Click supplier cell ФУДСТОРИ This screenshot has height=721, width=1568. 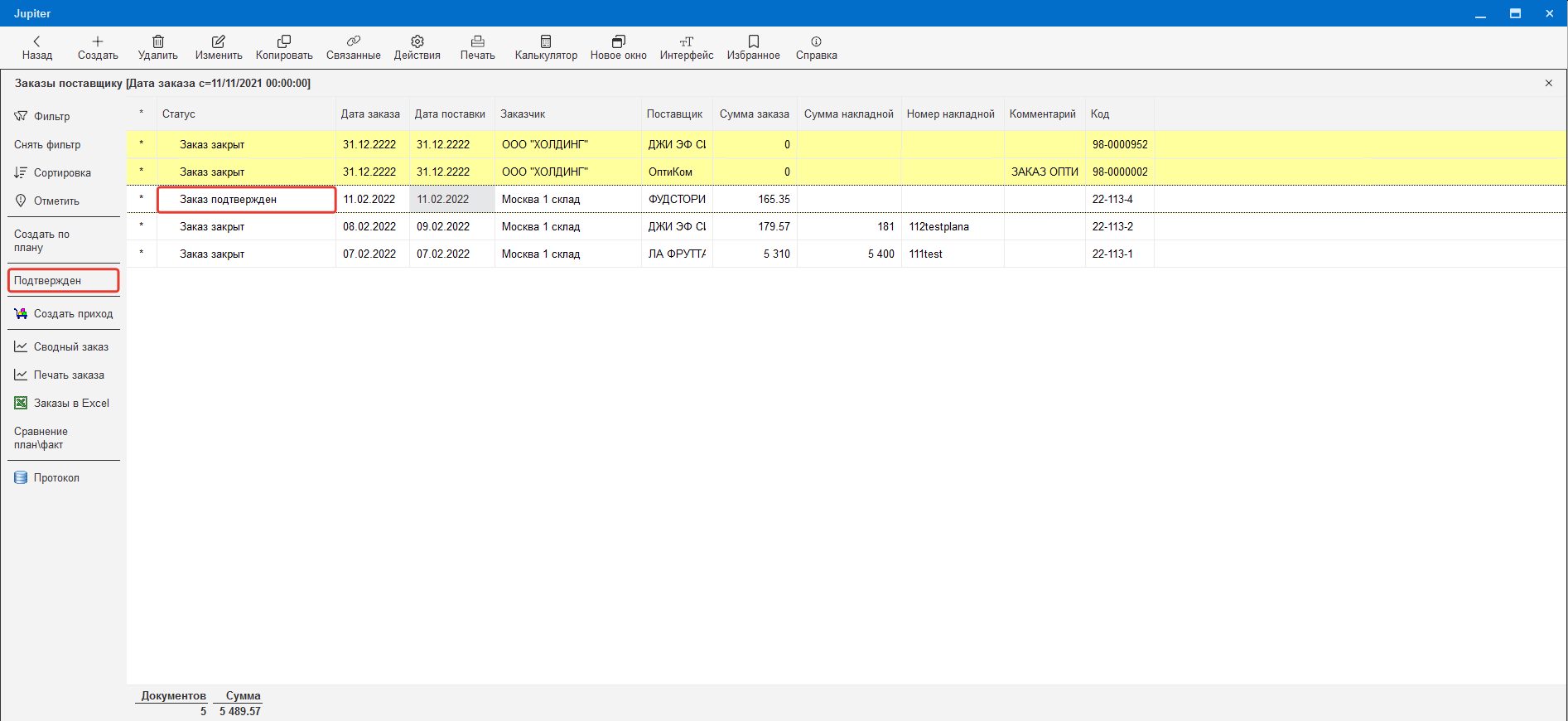(x=677, y=199)
